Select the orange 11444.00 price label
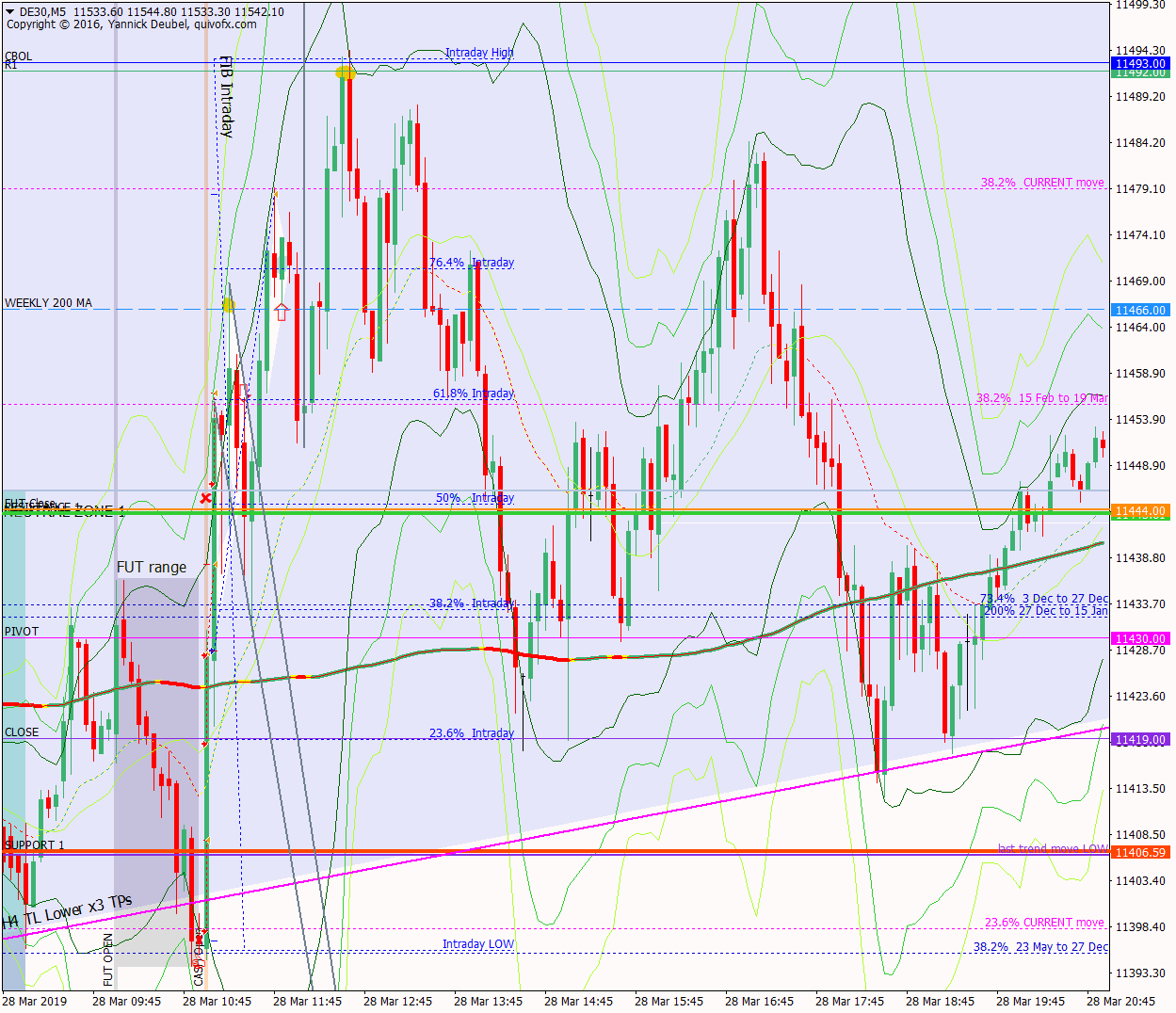The height and width of the screenshot is (1013, 1176). coord(1140,511)
